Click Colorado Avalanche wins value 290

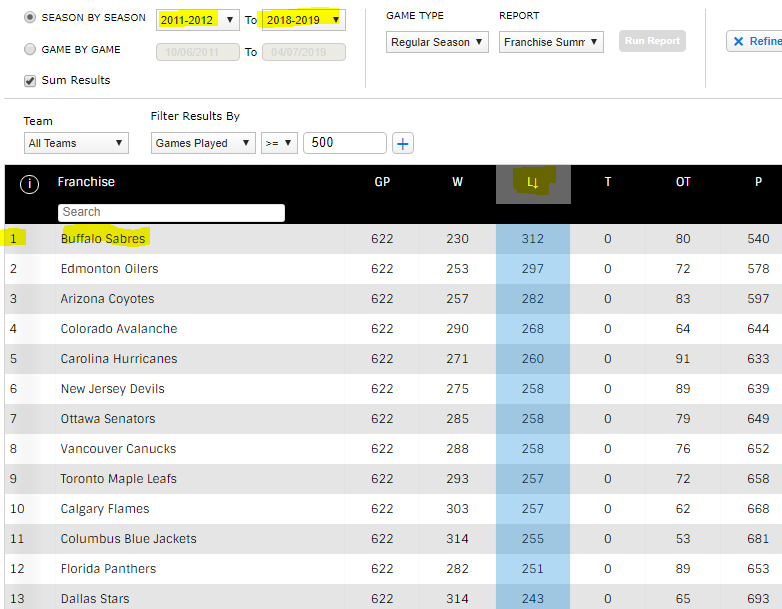point(457,329)
